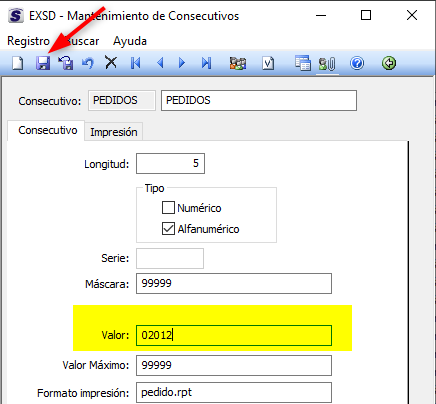Click the Save-as copy icon next to the floppy disk
The height and width of the screenshot is (404, 436).
(66, 63)
